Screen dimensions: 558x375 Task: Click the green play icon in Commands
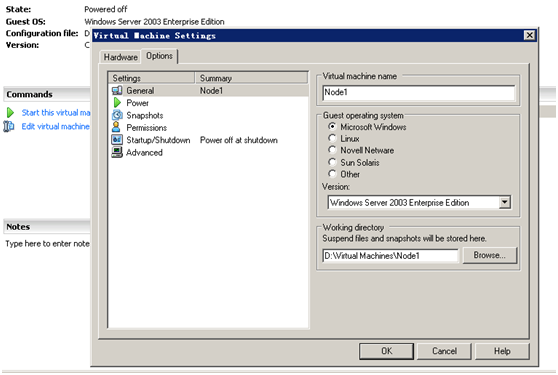(x=10, y=113)
